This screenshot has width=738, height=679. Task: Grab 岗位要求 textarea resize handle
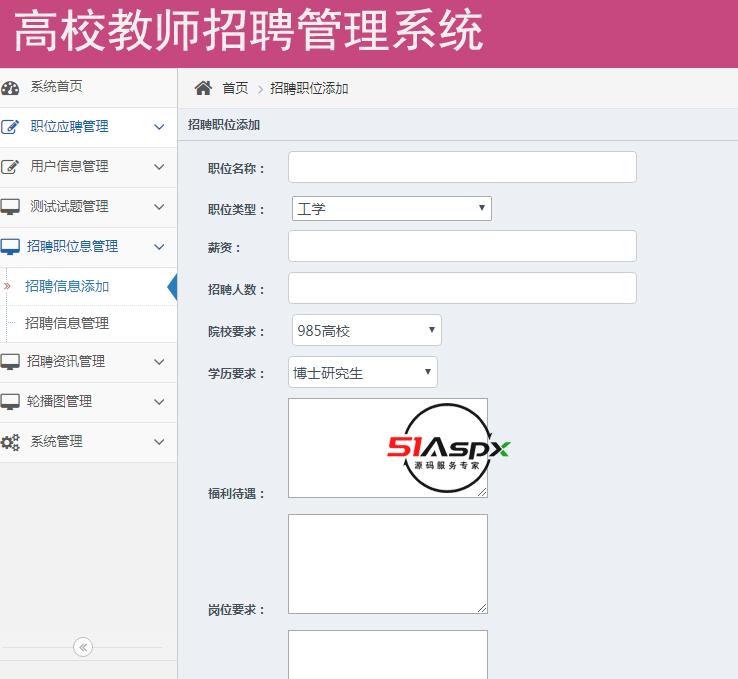coord(482,608)
